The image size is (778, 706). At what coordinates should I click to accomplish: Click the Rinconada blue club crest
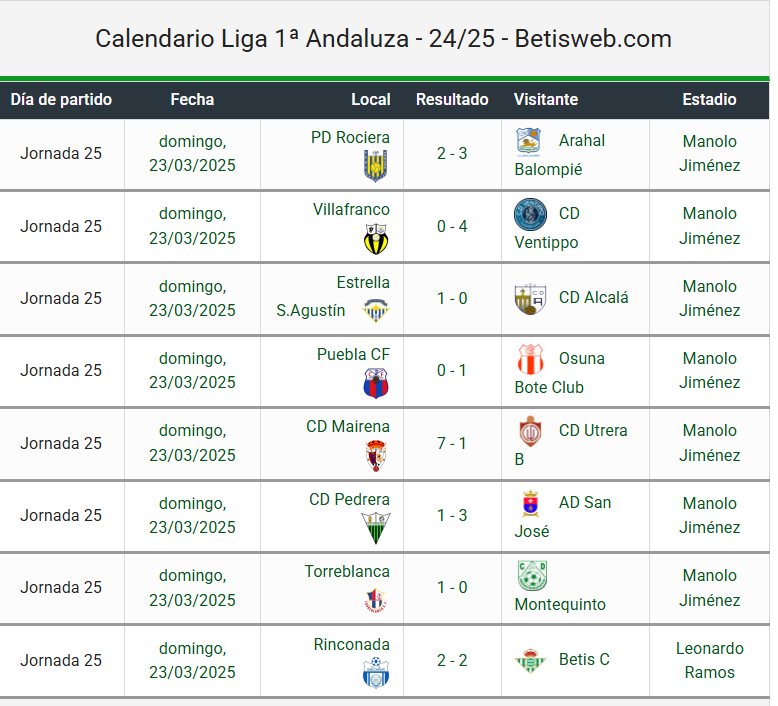point(376,672)
